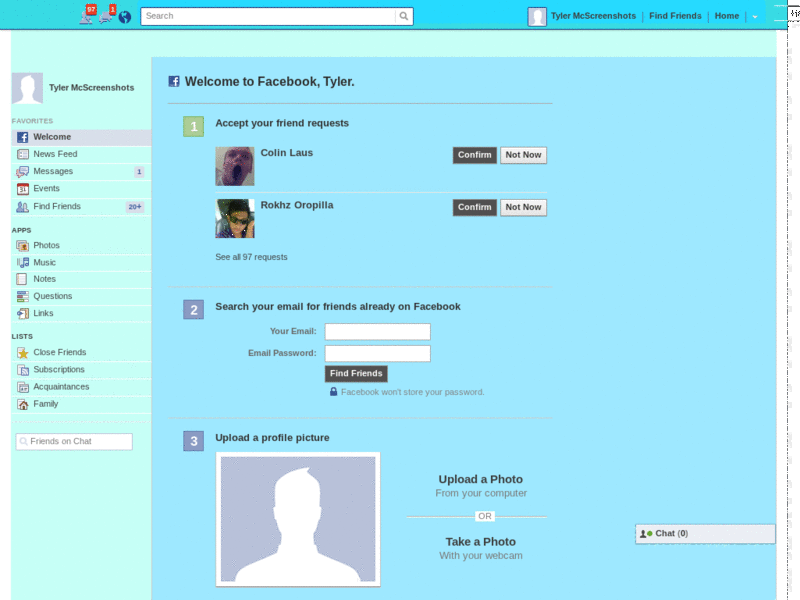The image size is (800, 600).
Task: Click Find Friends in top bar
Action: (675, 16)
